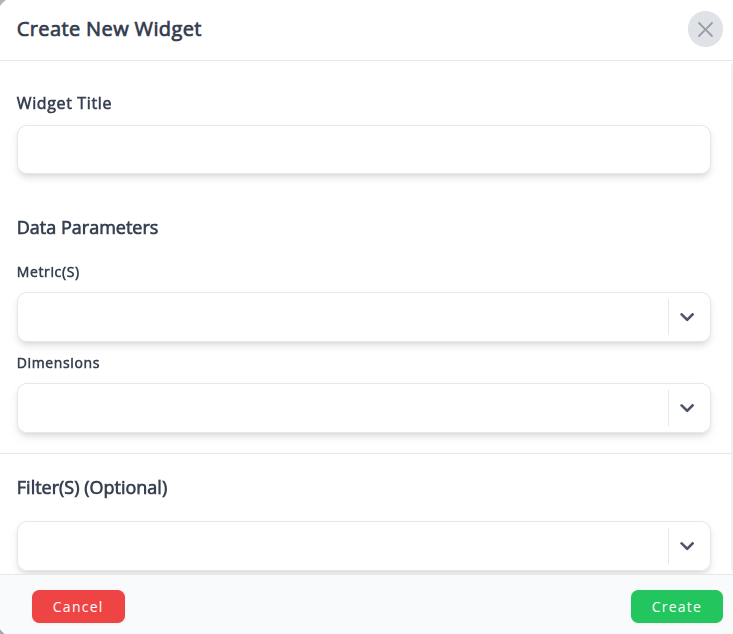Click the divider beside the Metric(S) arrow
Image resolution: width=733 pixels, height=634 pixels.
click(x=668, y=317)
